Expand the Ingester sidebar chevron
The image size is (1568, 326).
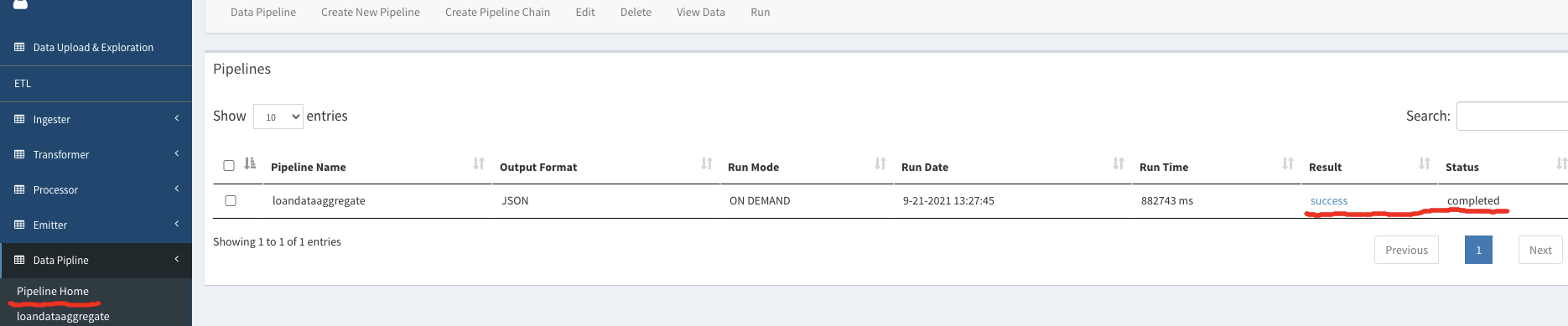coord(177,118)
